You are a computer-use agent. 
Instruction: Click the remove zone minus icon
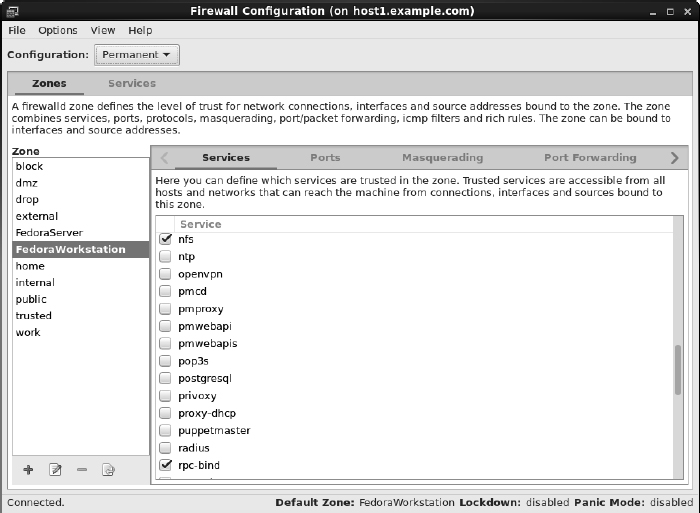pos(82,470)
